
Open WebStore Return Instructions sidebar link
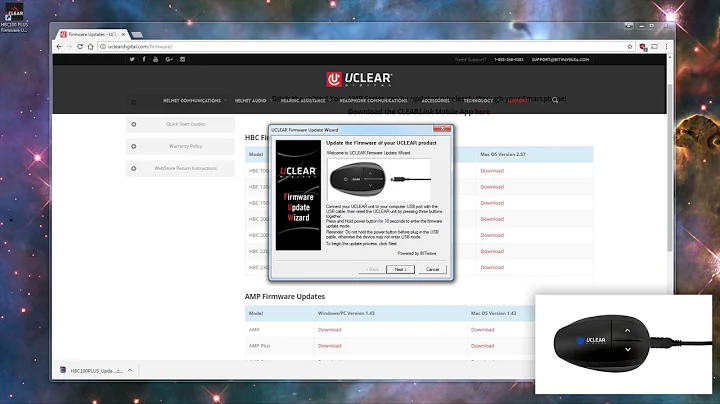click(186, 168)
